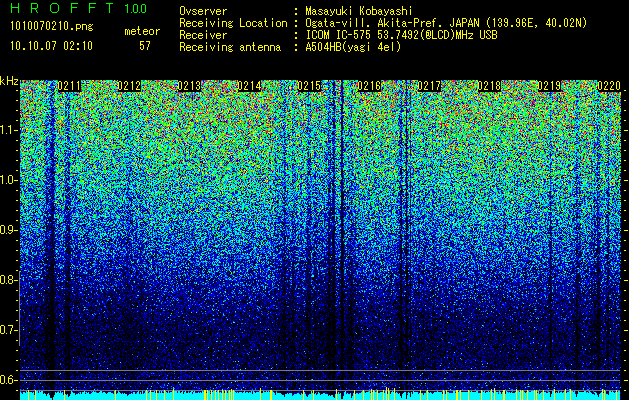Screen dimensions: 629x400
Task: Click the receiving location Ogata-vill. Akita-Pref. text
Action: coord(446,23)
